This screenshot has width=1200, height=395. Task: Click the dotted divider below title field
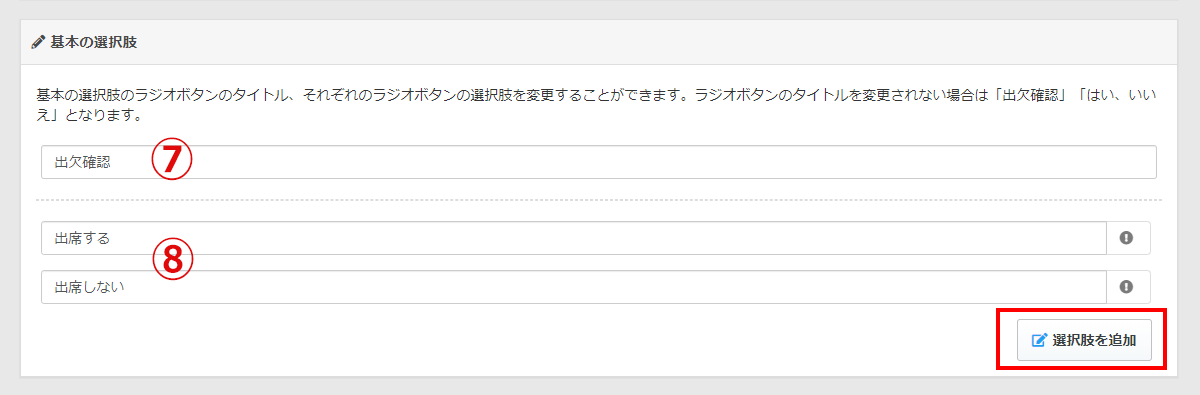pyautogui.click(x=599, y=200)
